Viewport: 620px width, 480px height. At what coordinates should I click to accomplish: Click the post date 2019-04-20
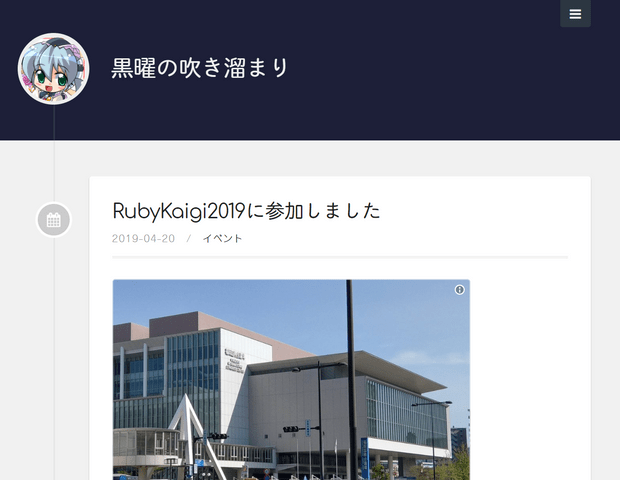143,238
